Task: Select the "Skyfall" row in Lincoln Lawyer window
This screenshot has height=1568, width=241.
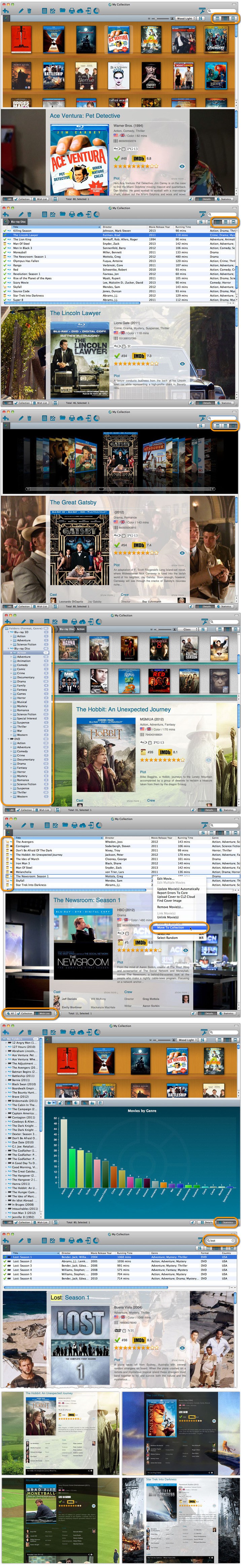Action: click(119, 287)
